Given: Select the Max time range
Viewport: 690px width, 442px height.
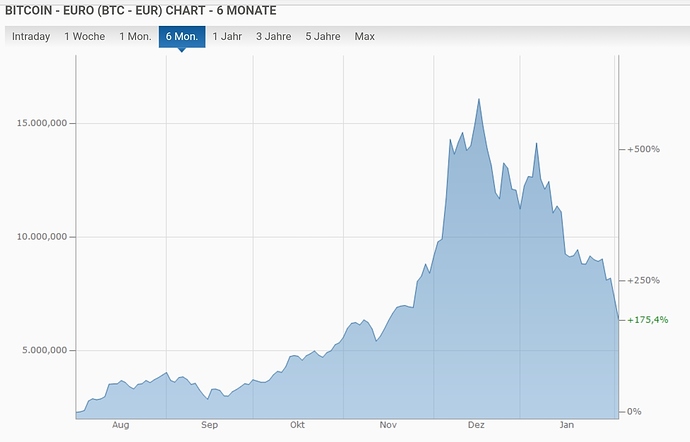Looking at the screenshot, I should pos(364,37).
